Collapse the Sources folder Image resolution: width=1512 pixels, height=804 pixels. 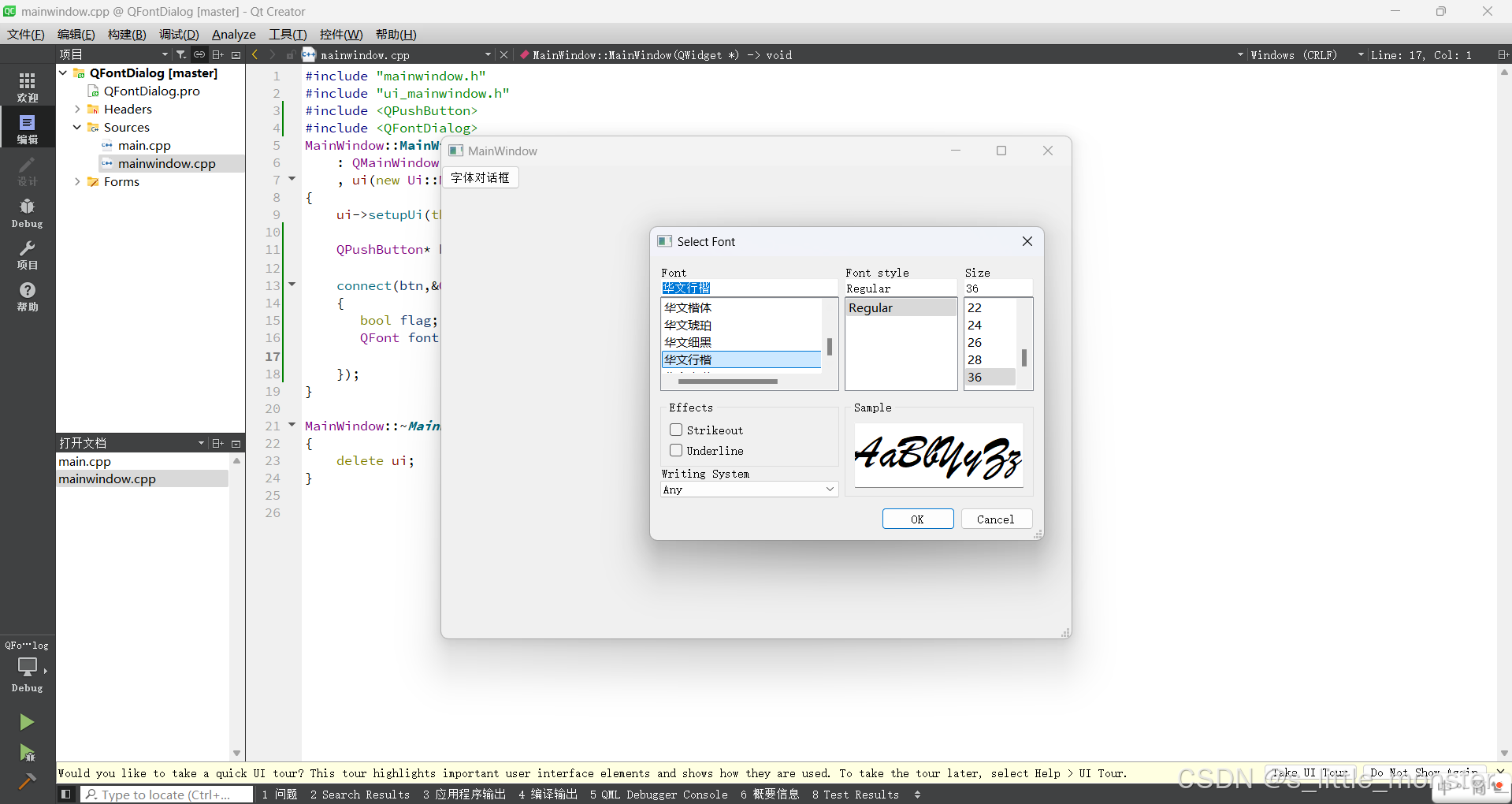point(77,127)
